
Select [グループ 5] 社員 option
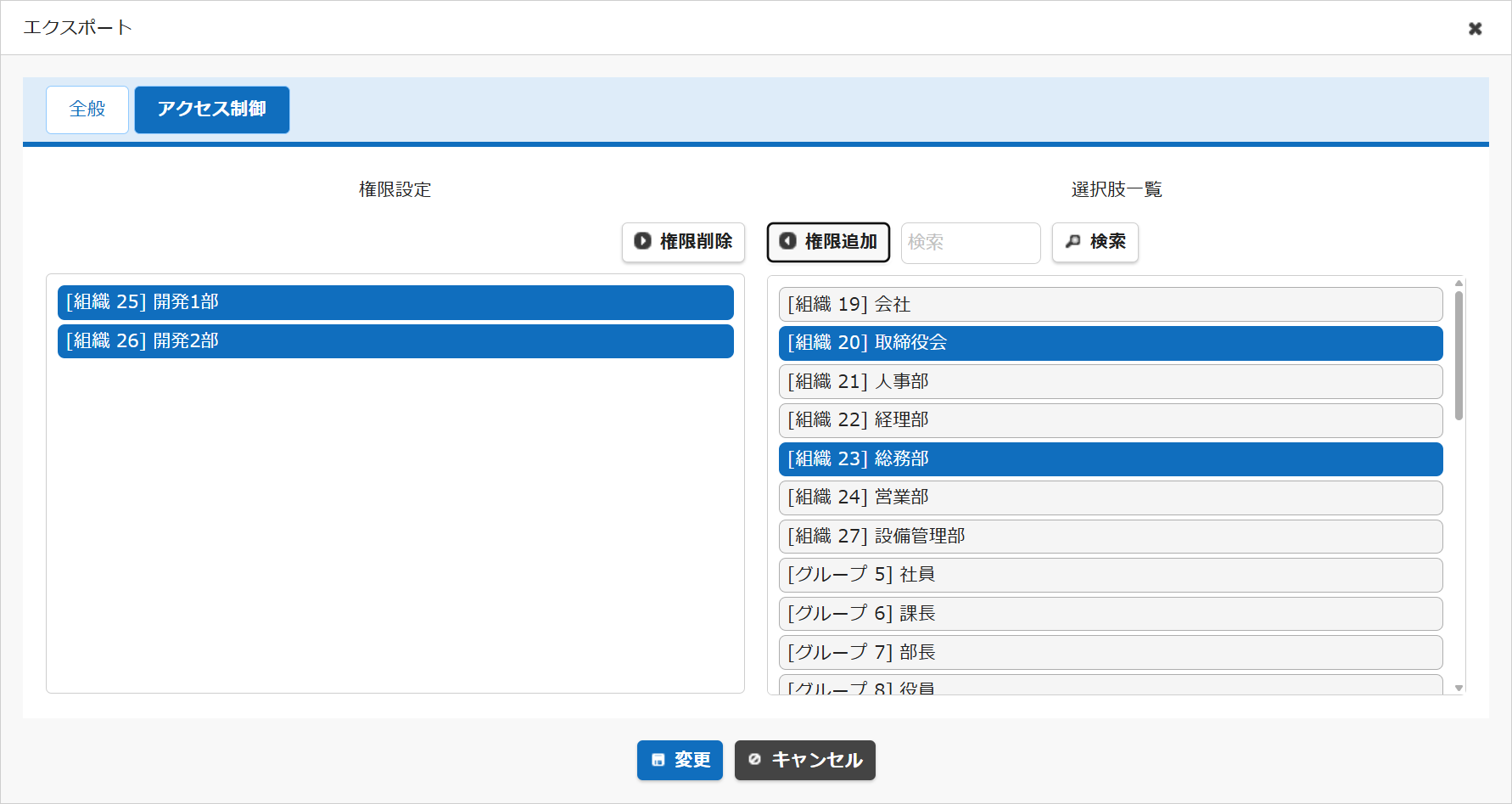pyautogui.click(x=1111, y=575)
